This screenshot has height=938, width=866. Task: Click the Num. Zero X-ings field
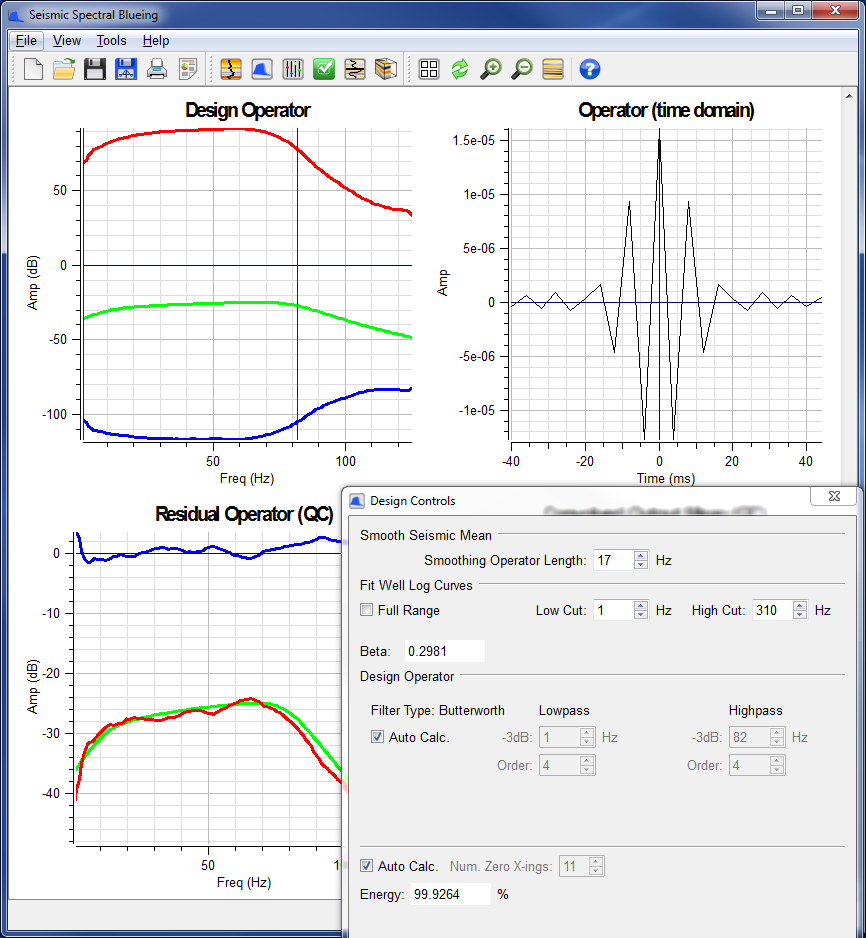[x=574, y=866]
